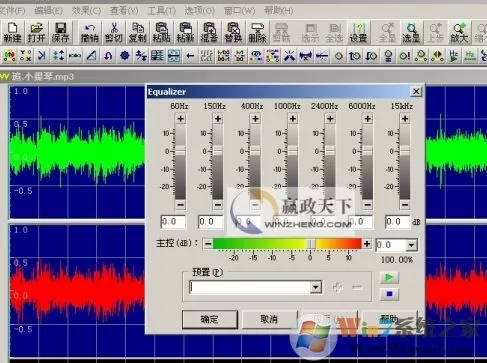Open a file with the 打开 icon
Viewport: 487px width, 363px height.
coord(36,33)
